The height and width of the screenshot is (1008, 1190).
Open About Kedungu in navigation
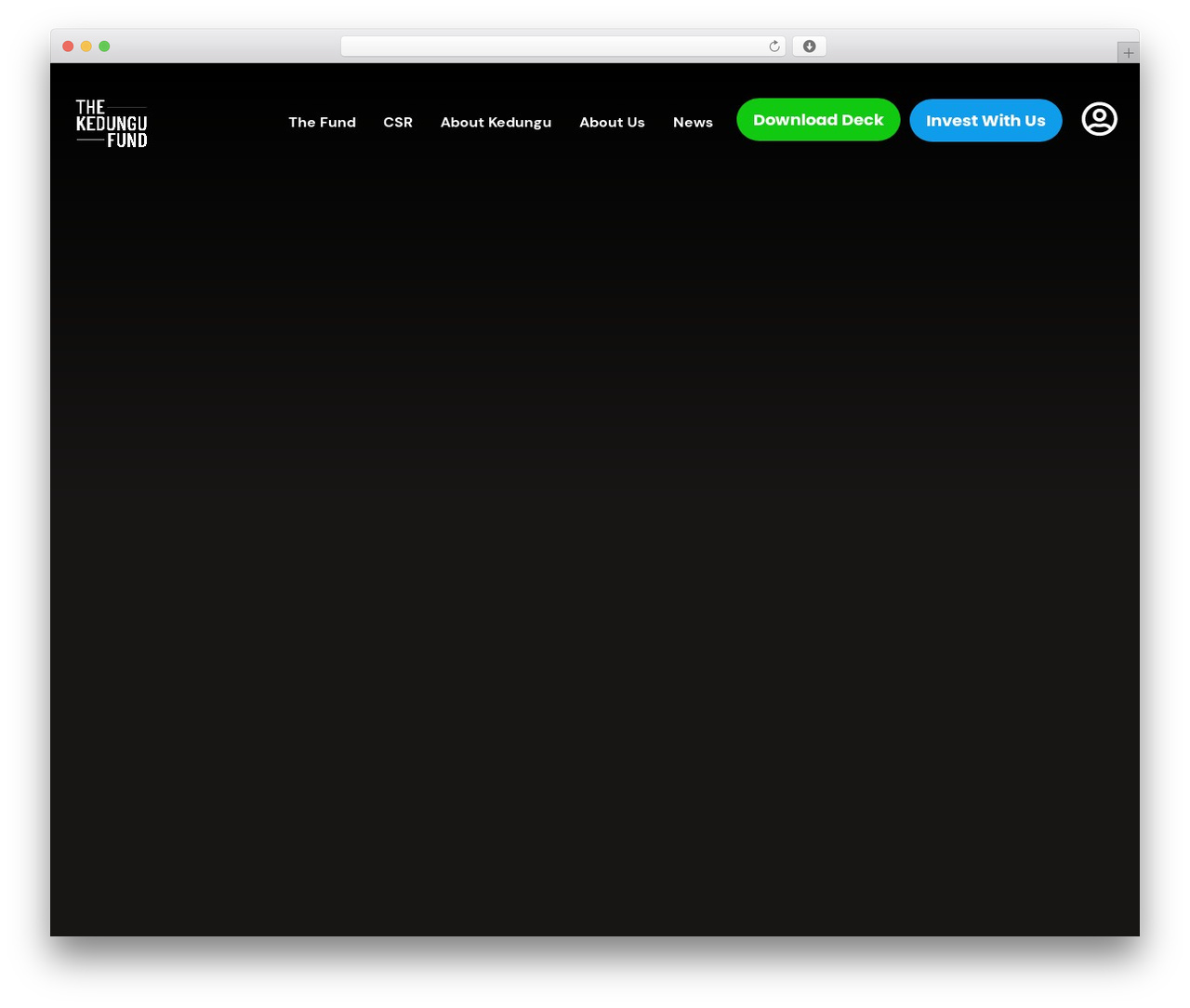point(496,122)
